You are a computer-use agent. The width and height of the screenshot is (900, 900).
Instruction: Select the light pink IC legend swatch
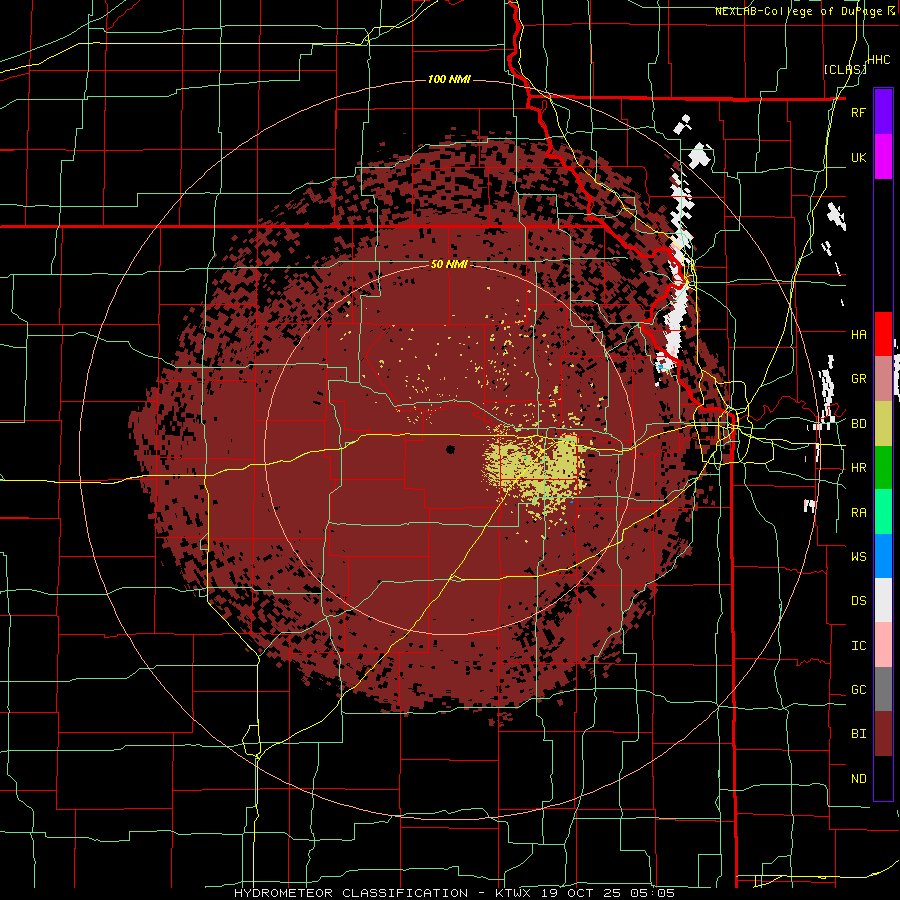pos(883,645)
